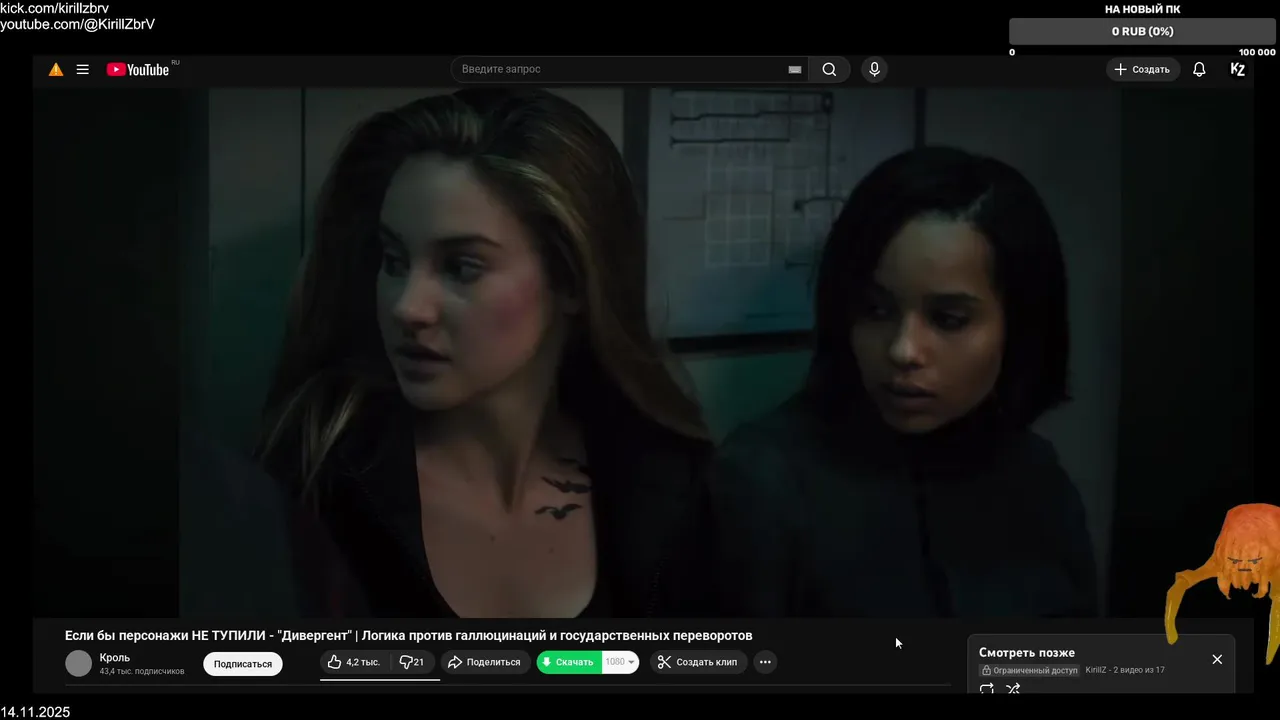The height and width of the screenshot is (720, 1280).
Task: Open the 'Кроль' channel name link
Action: click(115, 658)
